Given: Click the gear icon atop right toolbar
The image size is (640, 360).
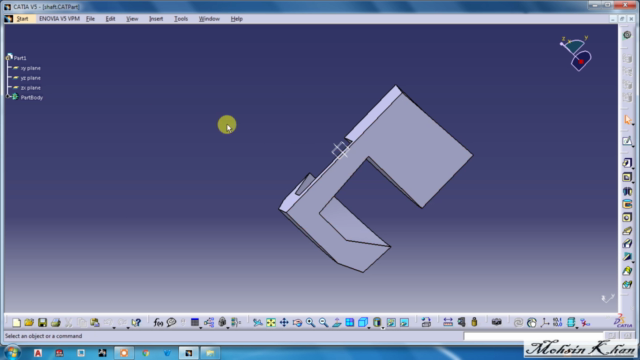Looking at the screenshot, I should click(x=627, y=35).
